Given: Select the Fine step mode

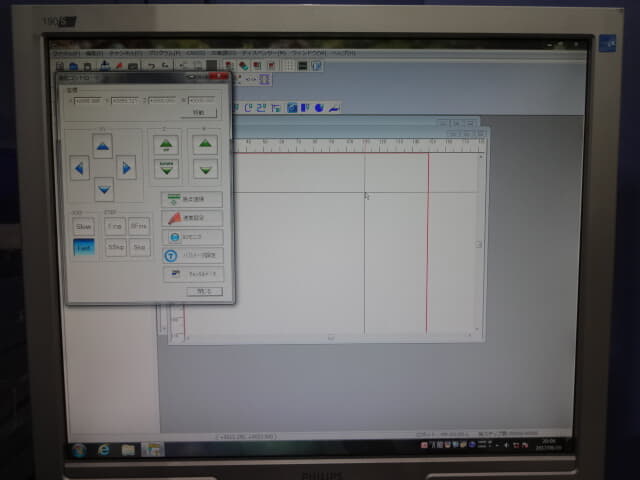Looking at the screenshot, I should tap(115, 226).
